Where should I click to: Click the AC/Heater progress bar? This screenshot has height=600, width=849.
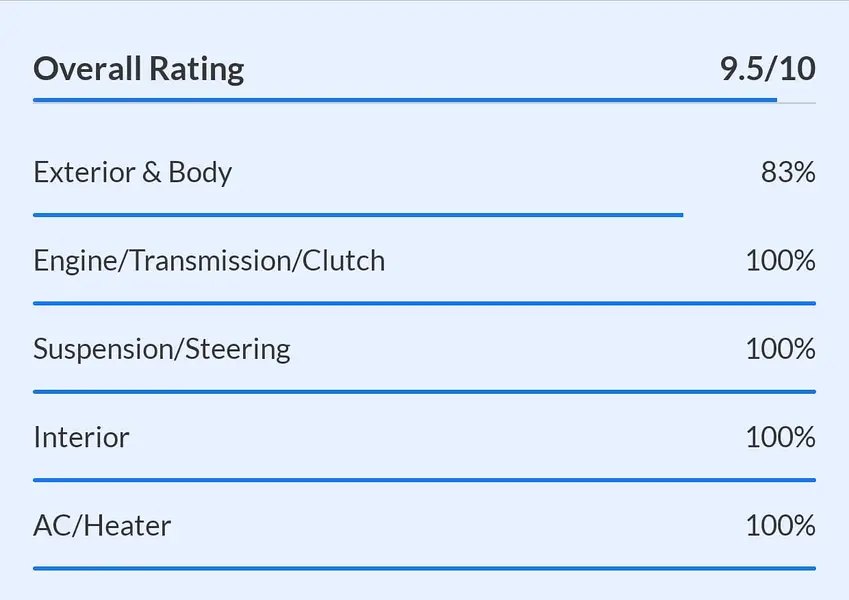424,568
